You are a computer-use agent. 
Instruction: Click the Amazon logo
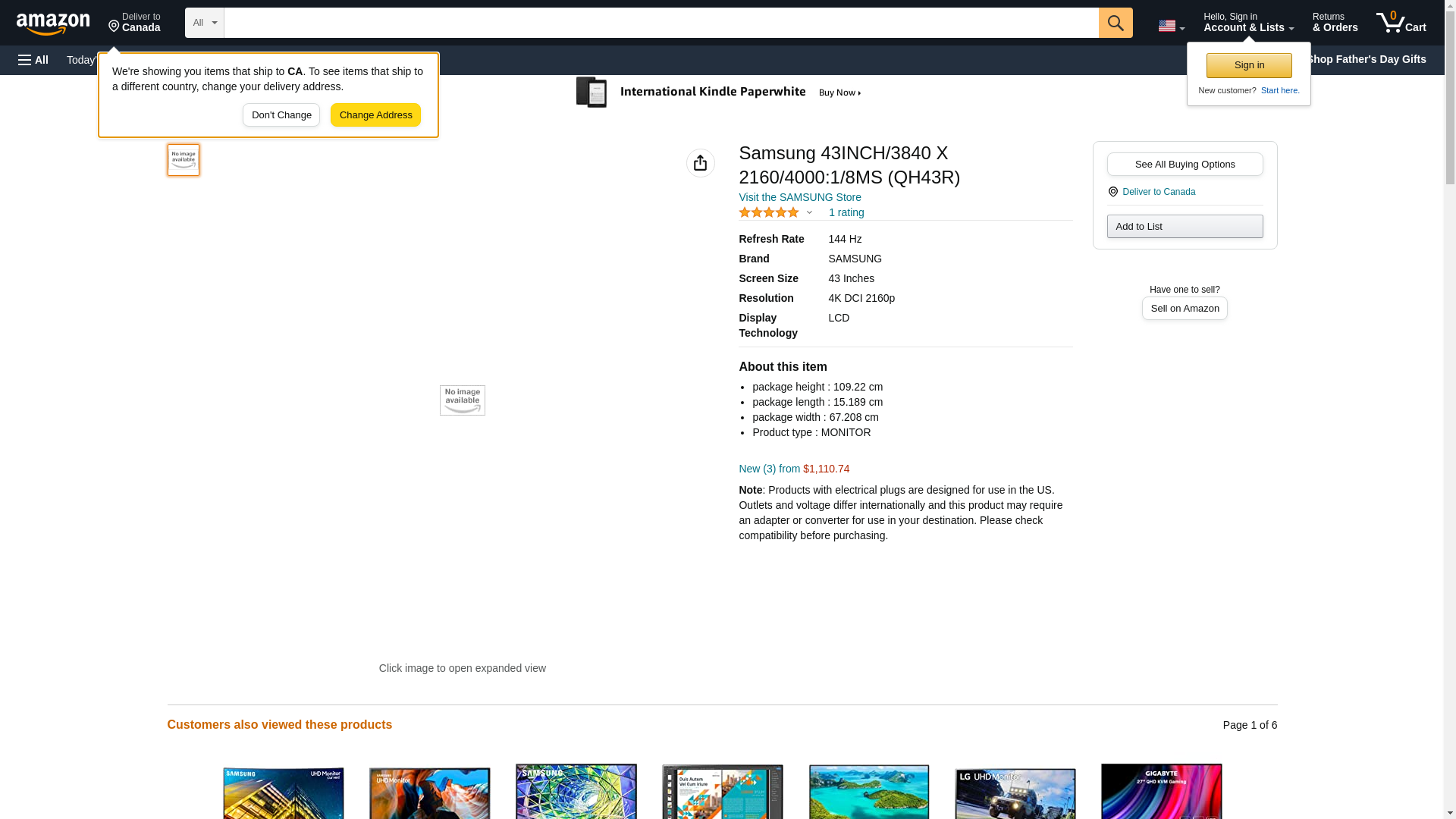(53, 24)
